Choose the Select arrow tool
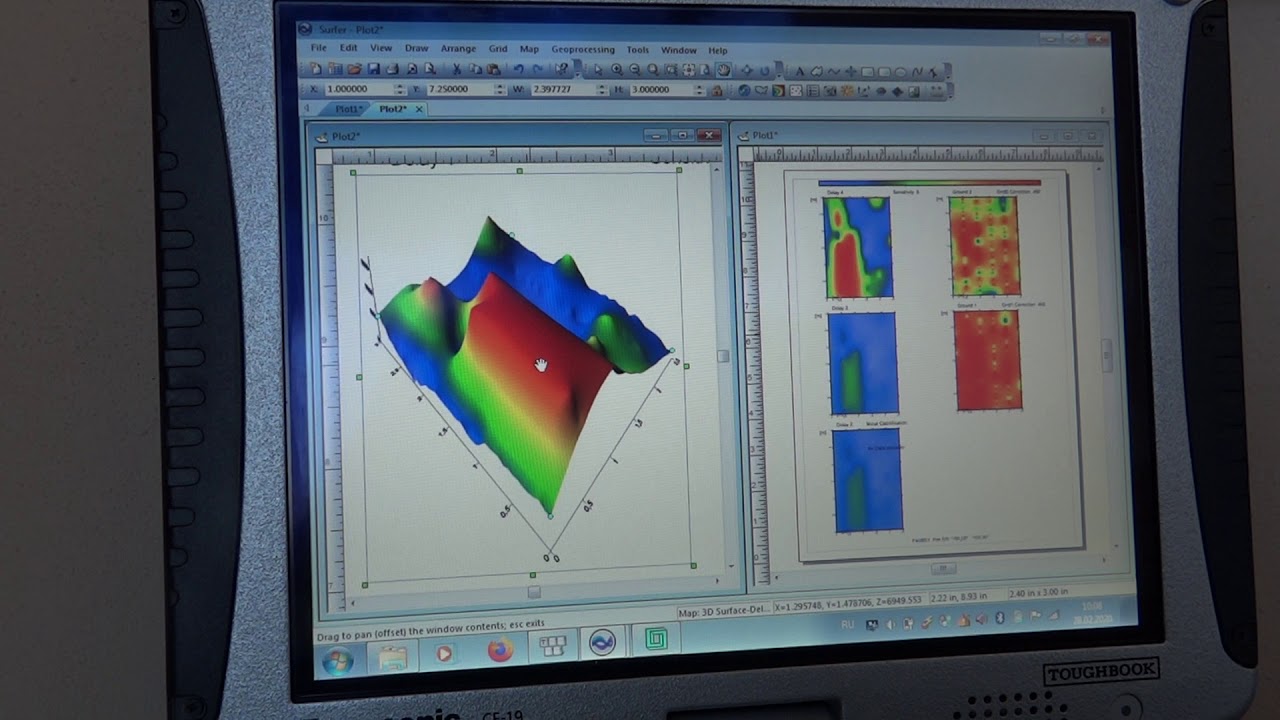 pos(597,69)
